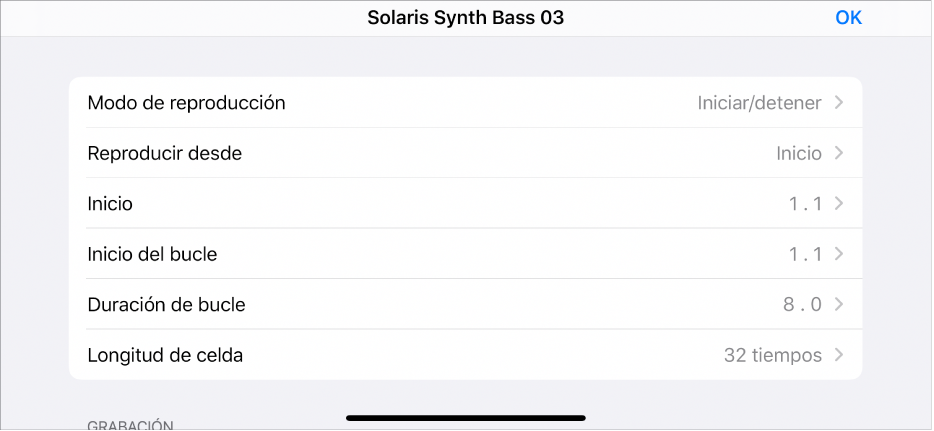Image resolution: width=934 pixels, height=431 pixels.
Task: Select the Iniciar/detener value
Action: pyautogui.click(x=759, y=103)
